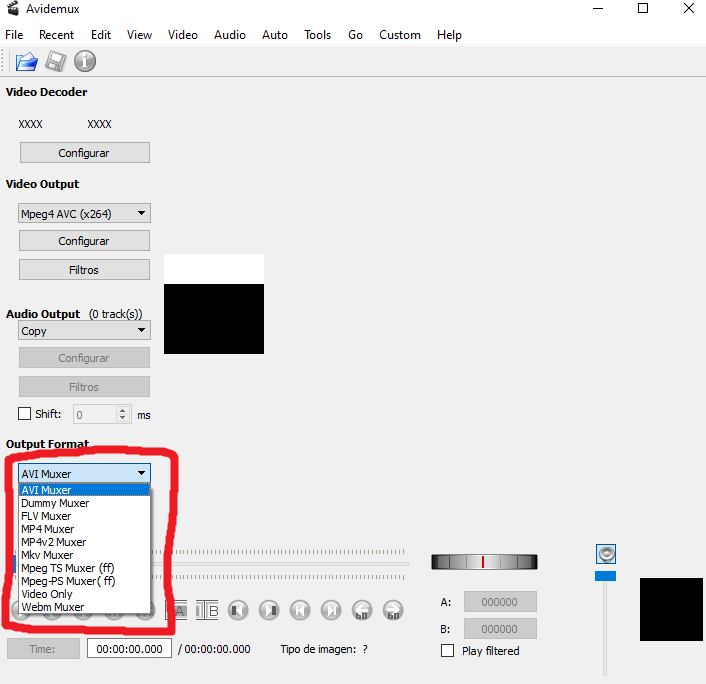Screen dimensions: 706x684
Task: Open the Audio Output Copy dropdown
Action: click(x=84, y=331)
